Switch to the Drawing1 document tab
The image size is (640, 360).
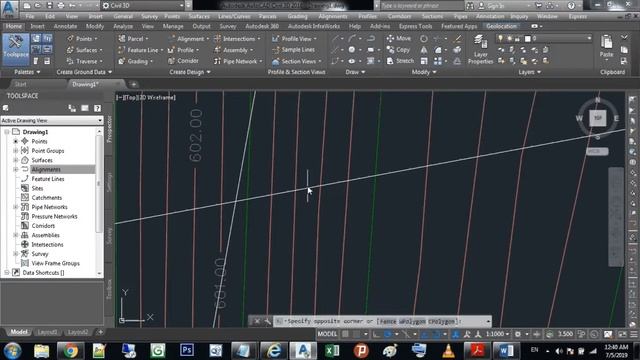(85, 84)
